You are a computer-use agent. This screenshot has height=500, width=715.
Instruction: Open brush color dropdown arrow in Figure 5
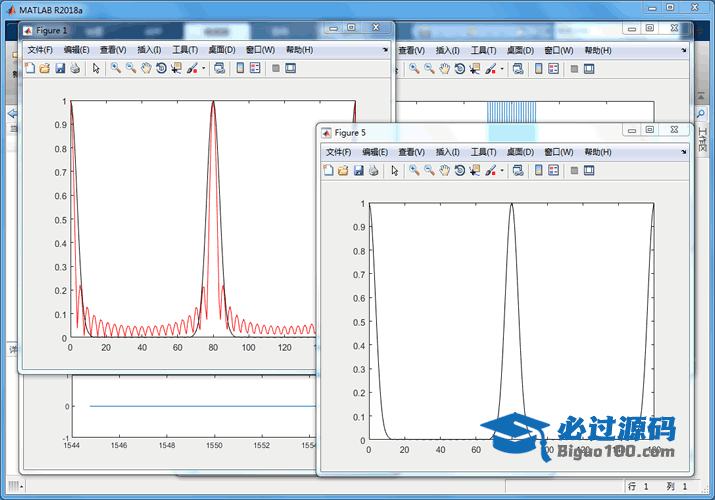(502, 171)
